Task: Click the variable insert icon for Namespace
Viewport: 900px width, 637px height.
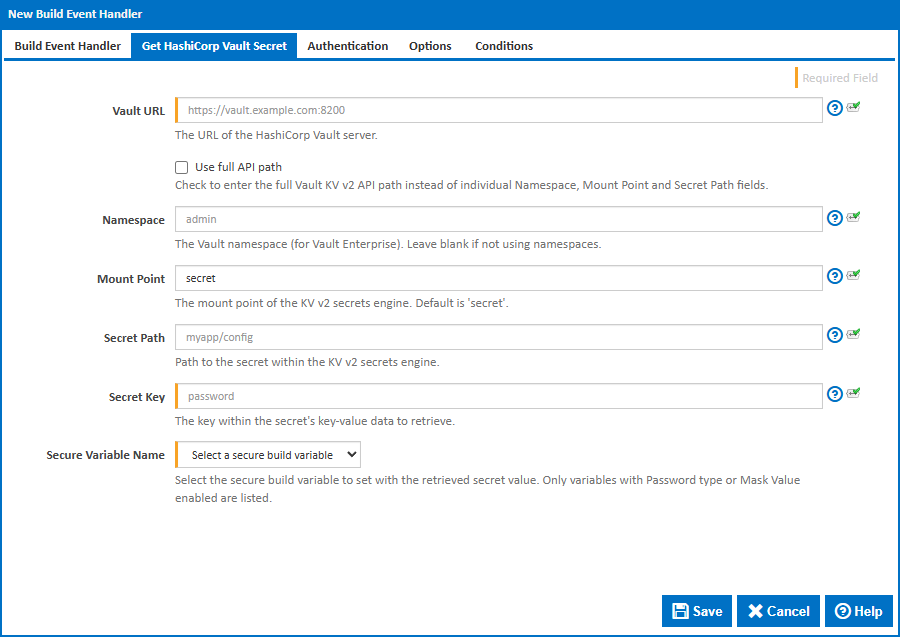Action: (853, 217)
